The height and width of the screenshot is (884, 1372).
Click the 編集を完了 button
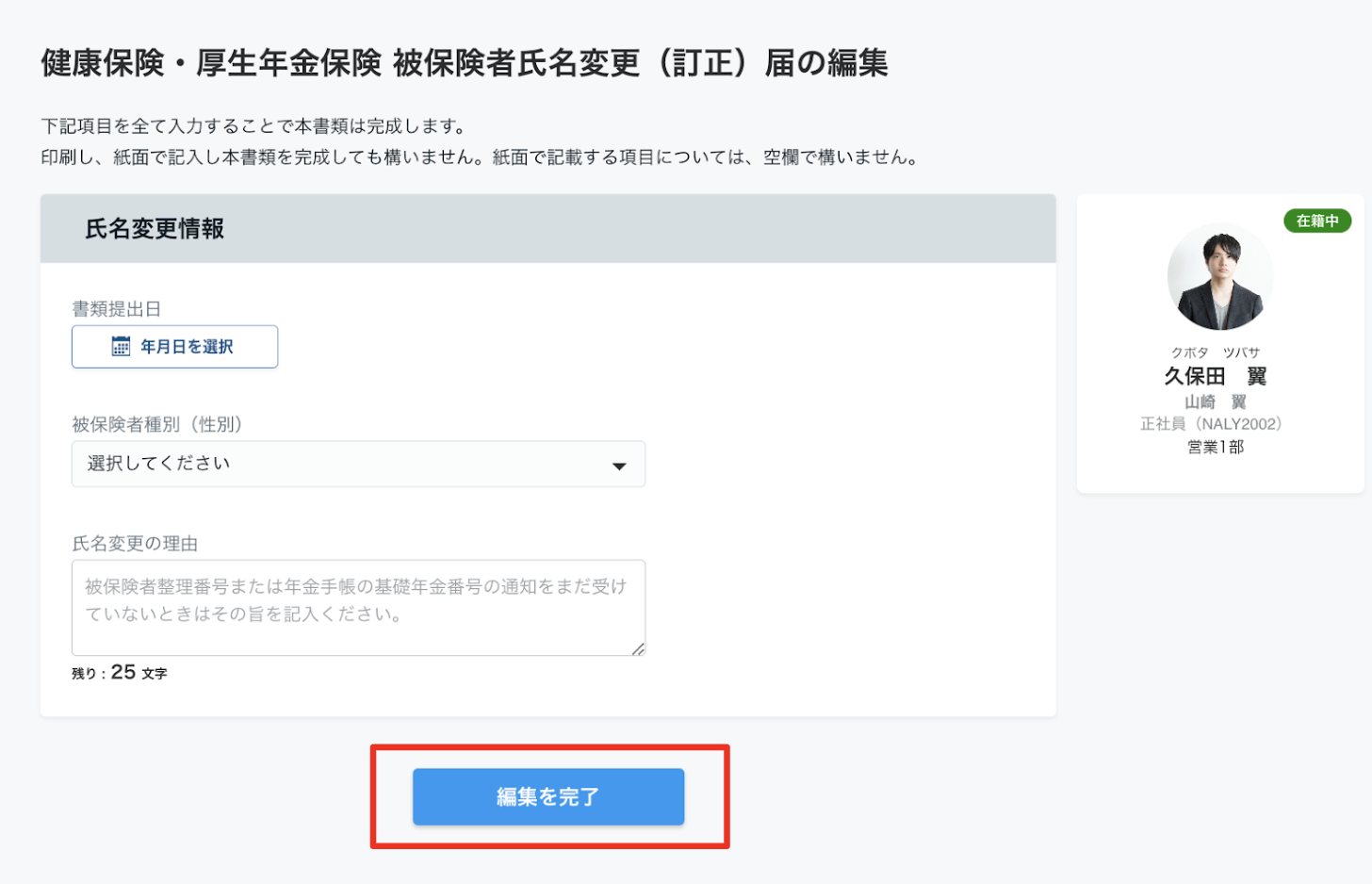click(x=548, y=796)
